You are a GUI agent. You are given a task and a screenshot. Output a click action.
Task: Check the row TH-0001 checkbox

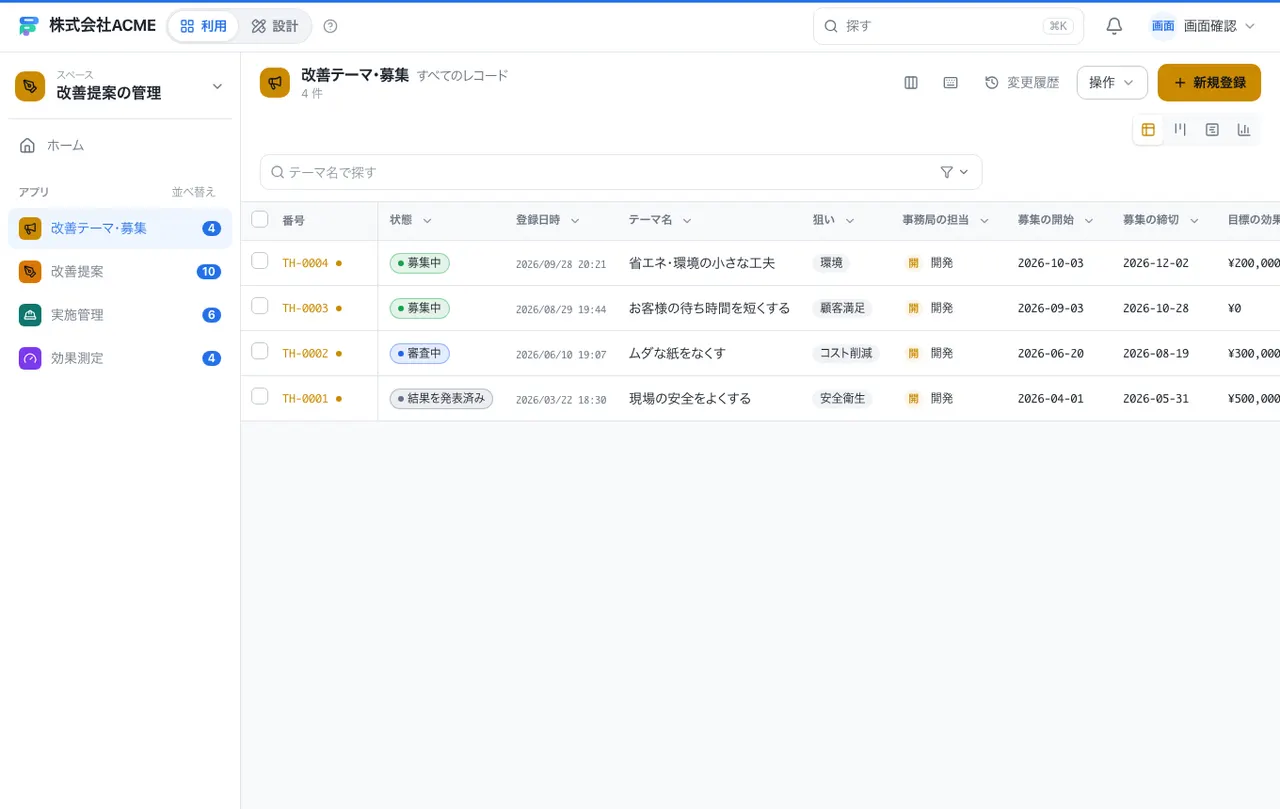pyautogui.click(x=260, y=396)
